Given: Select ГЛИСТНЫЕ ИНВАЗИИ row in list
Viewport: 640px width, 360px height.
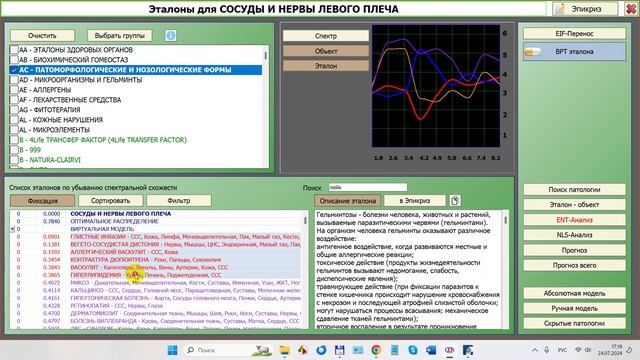Looking at the screenshot, I should click(156, 237).
